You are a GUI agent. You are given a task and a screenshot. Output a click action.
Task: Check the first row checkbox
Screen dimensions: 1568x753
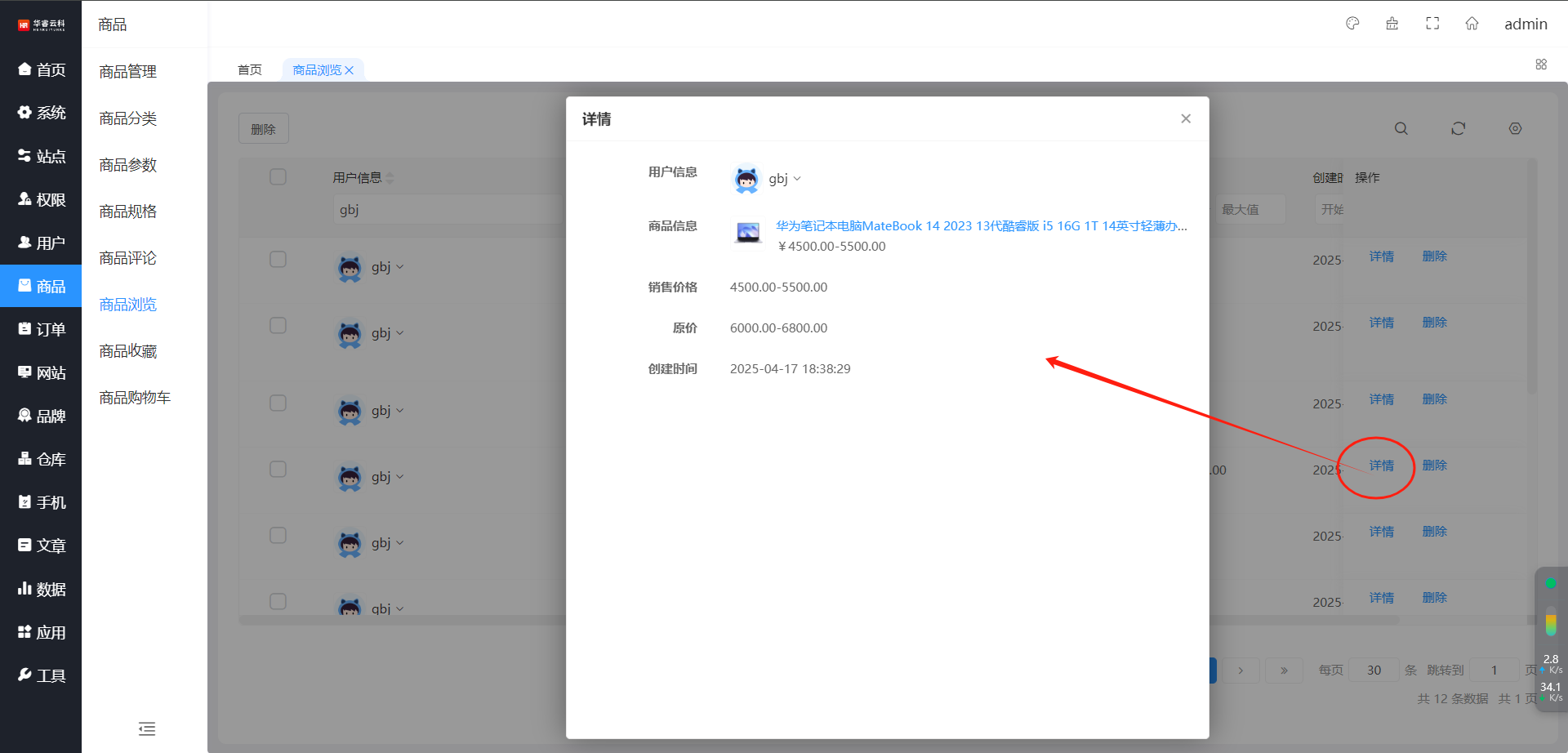(x=278, y=260)
